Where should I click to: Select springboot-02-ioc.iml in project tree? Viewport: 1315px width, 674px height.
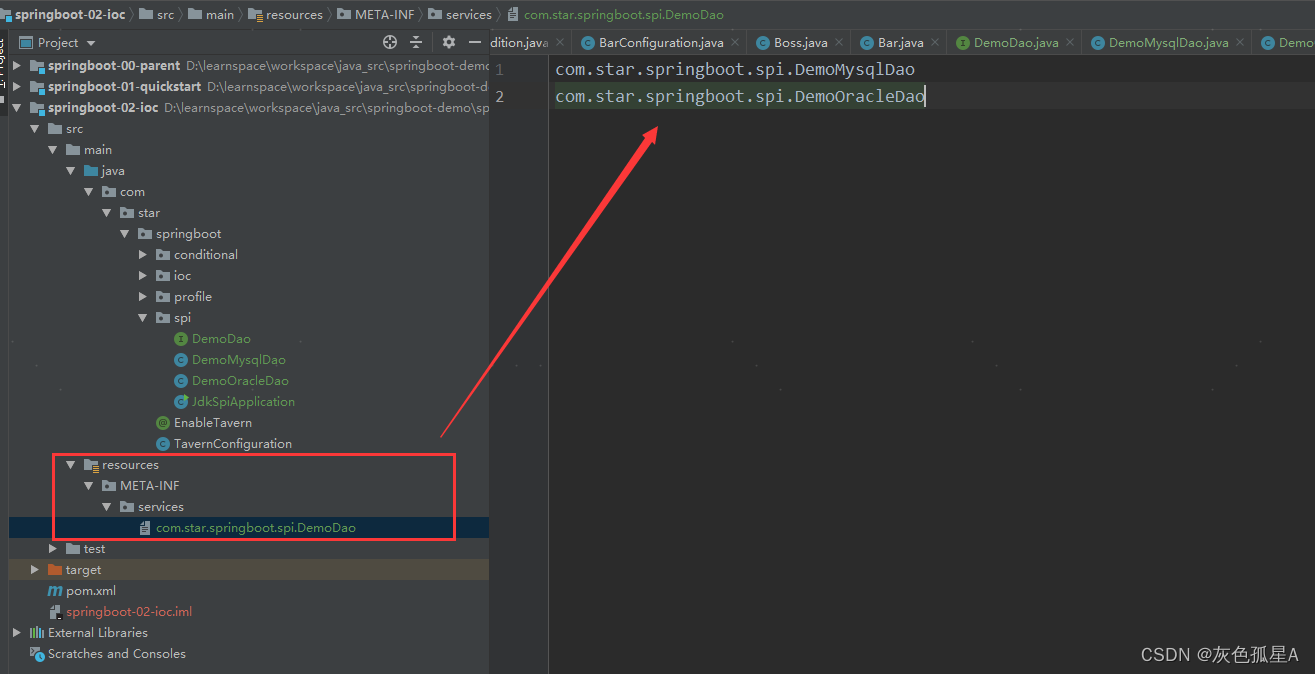pyautogui.click(x=129, y=612)
